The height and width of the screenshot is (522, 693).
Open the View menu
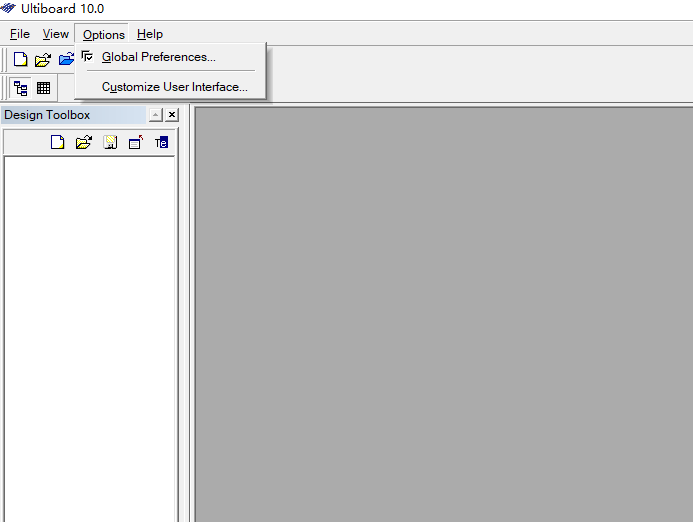click(x=55, y=34)
